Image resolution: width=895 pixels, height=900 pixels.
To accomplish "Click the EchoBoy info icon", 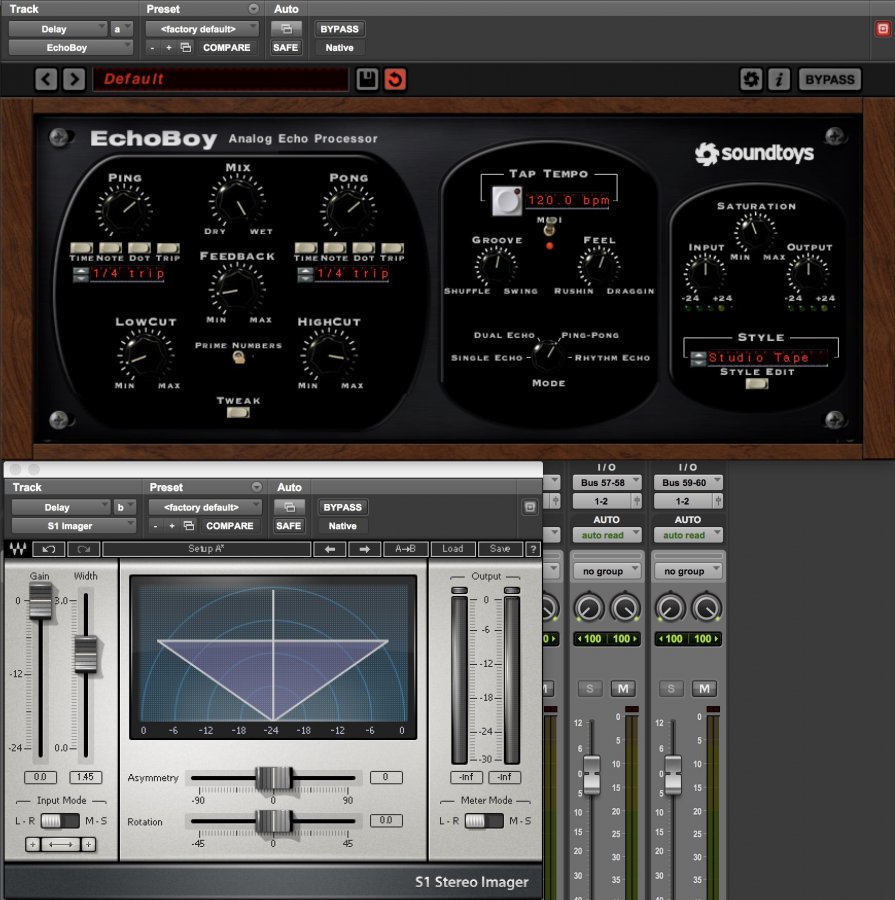I will tap(779, 79).
